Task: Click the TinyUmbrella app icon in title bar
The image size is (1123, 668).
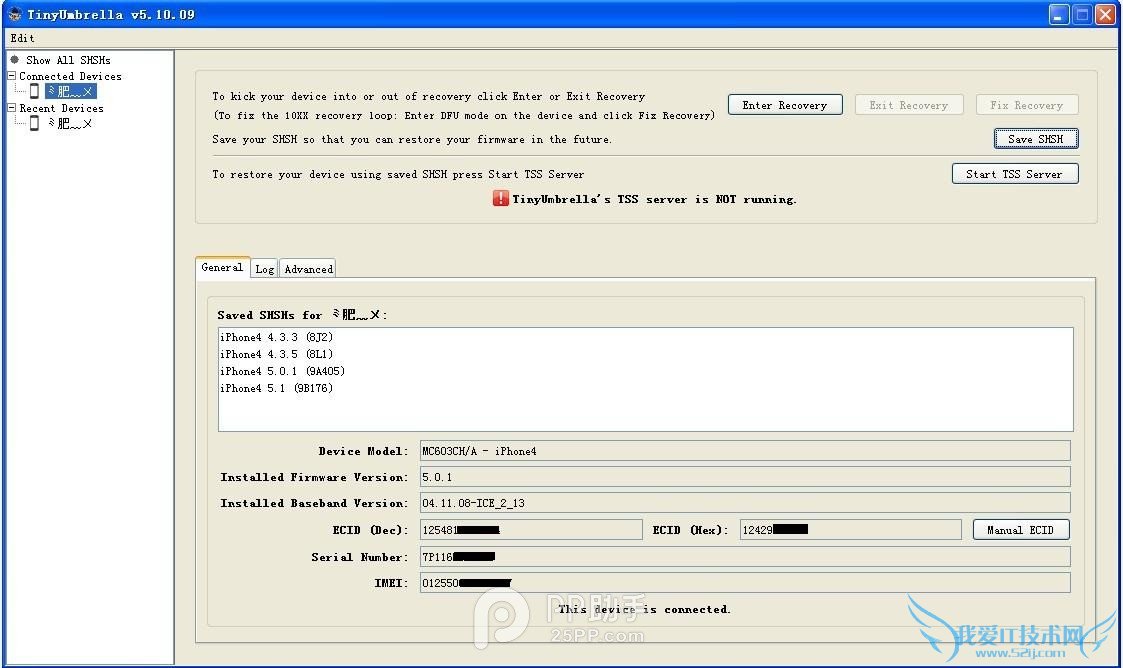Action: 14,14
